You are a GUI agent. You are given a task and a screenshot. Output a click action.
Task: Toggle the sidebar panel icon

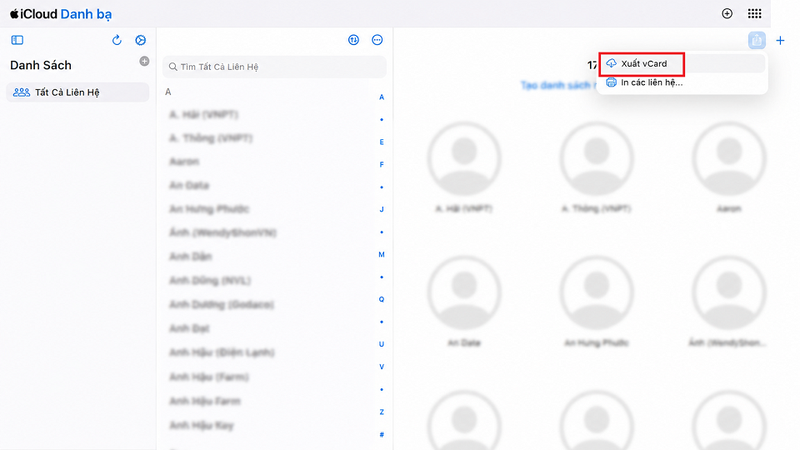click(x=17, y=40)
